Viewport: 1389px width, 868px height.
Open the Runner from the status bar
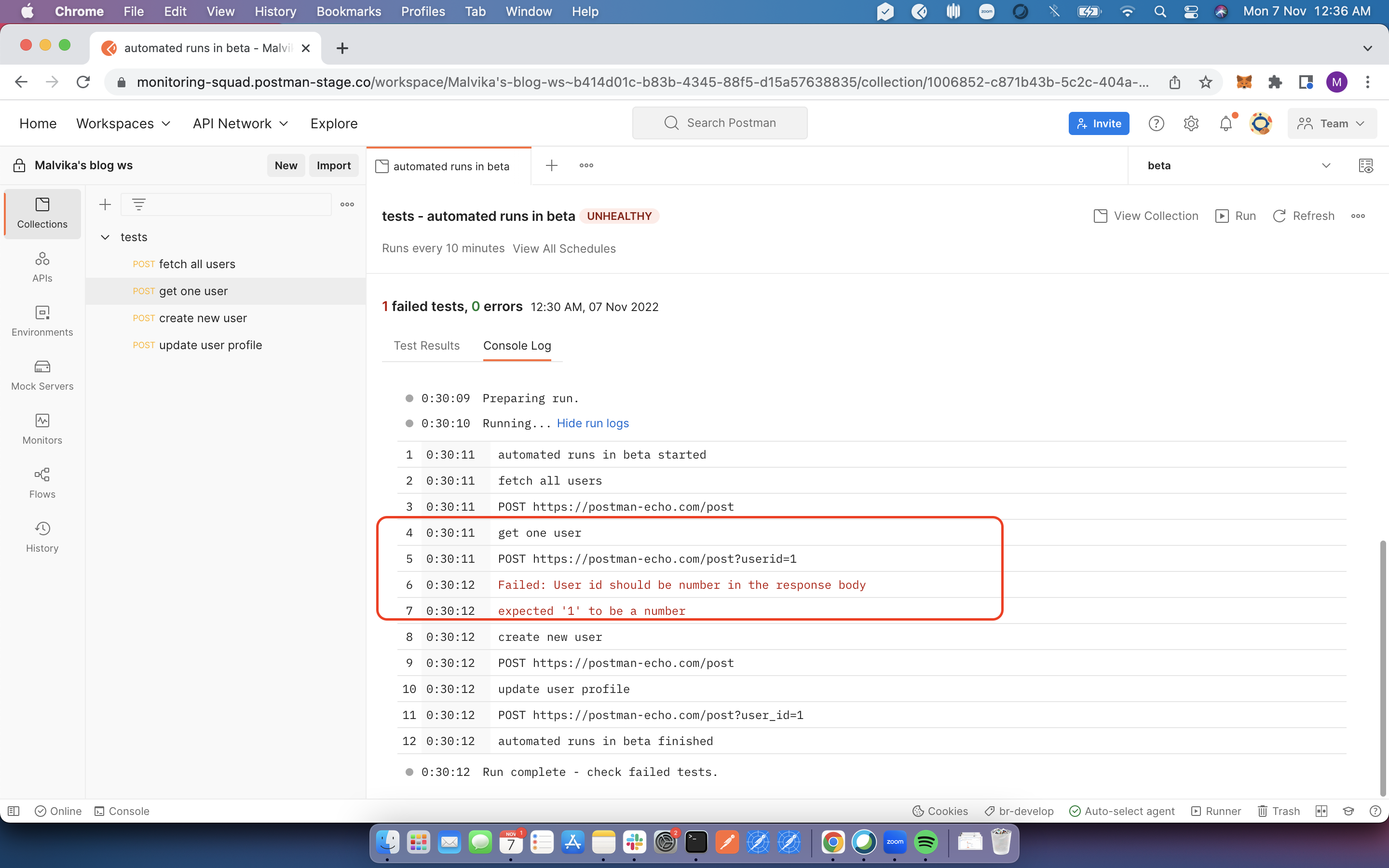[x=1216, y=811]
